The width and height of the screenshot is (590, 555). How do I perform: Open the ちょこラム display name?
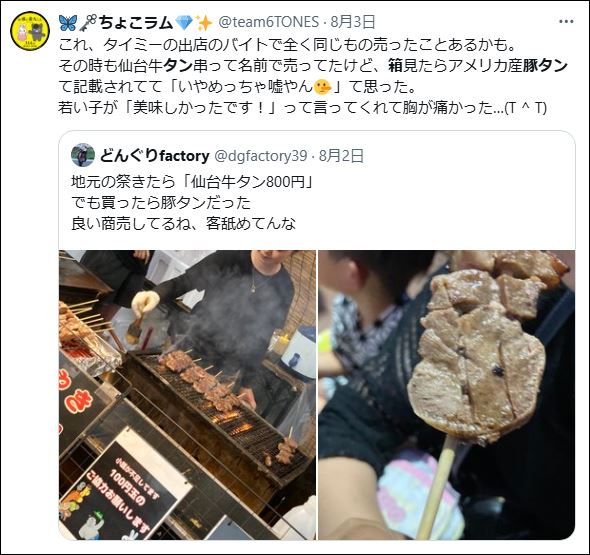(x=136, y=23)
